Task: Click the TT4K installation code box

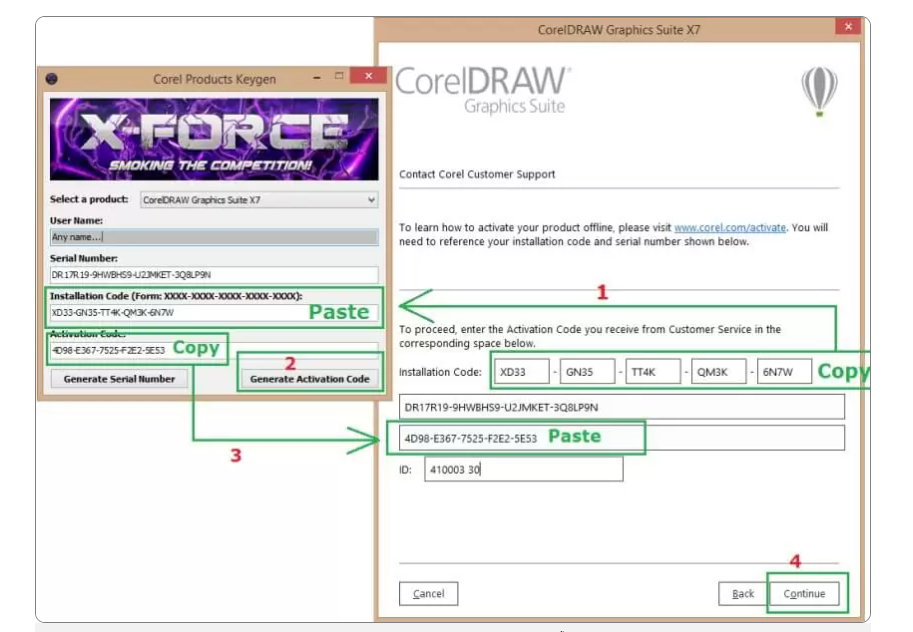Action: click(x=653, y=372)
